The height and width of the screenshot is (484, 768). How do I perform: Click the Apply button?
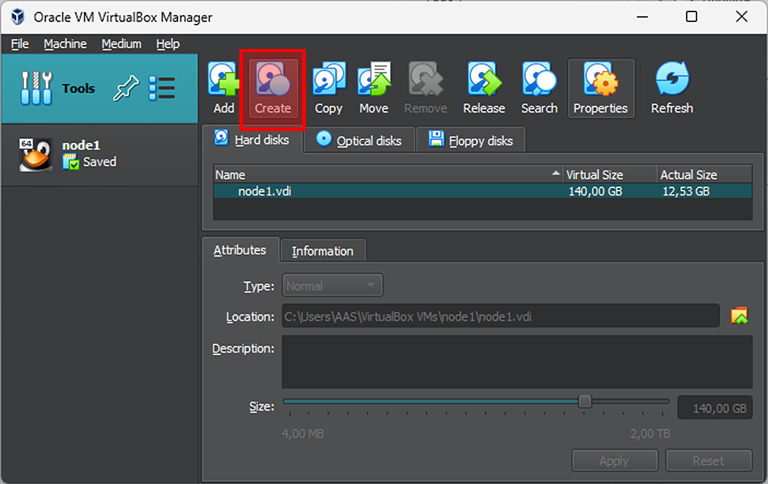(x=614, y=460)
